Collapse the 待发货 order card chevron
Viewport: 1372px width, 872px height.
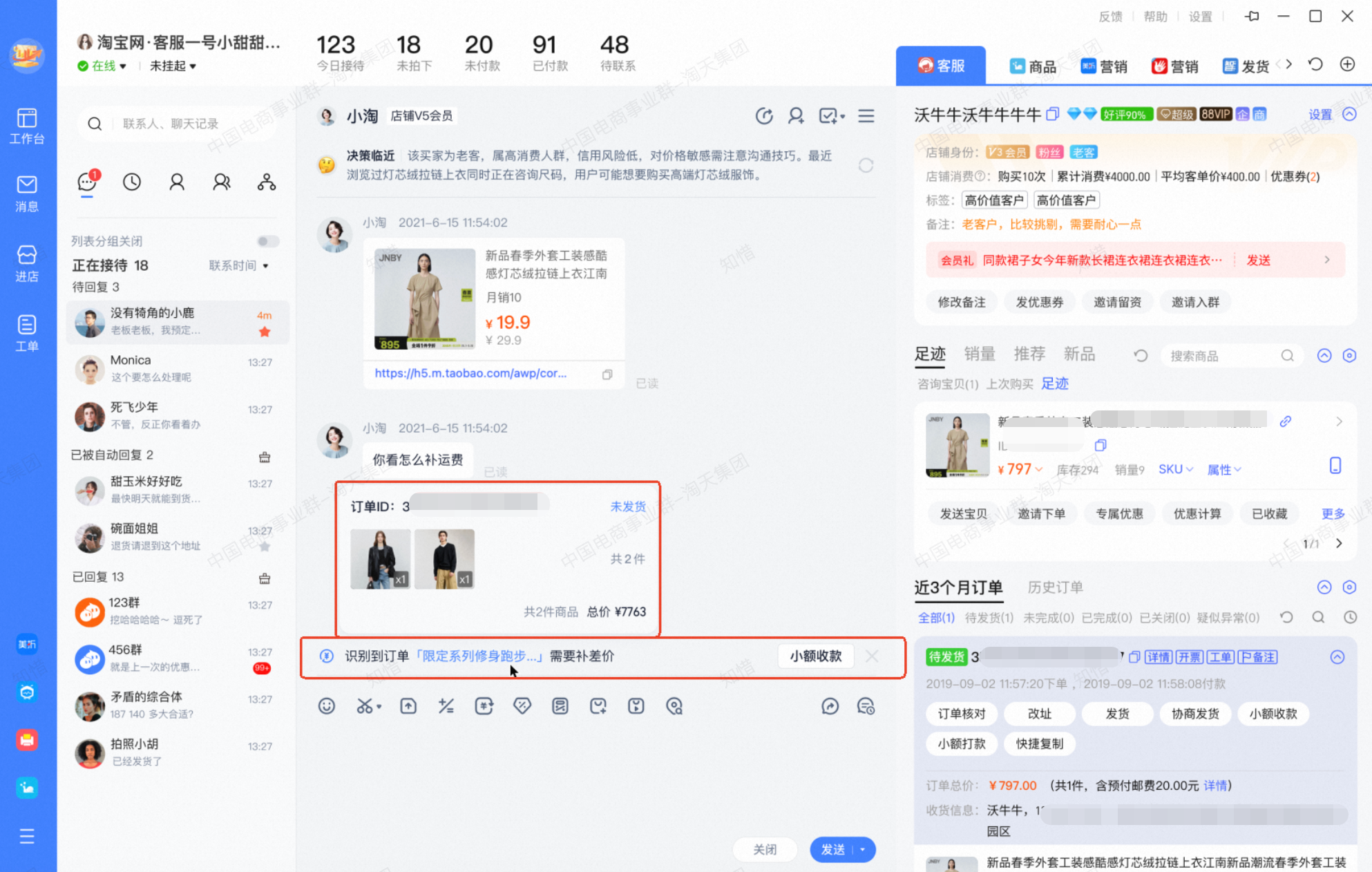tap(1337, 657)
